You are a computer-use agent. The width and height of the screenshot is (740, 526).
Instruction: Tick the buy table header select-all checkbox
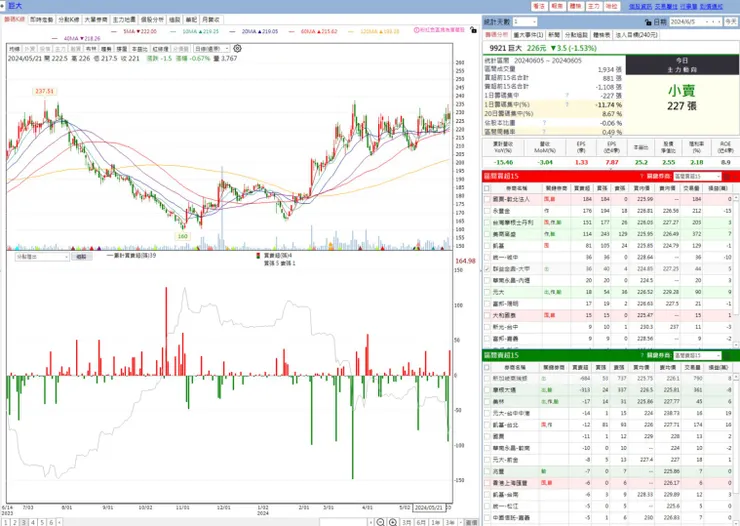(487, 188)
